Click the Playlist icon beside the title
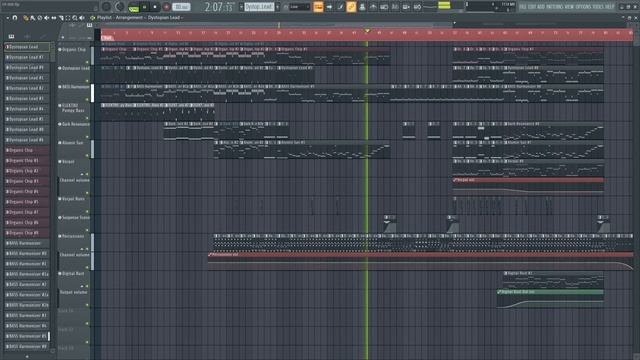 click(93, 18)
